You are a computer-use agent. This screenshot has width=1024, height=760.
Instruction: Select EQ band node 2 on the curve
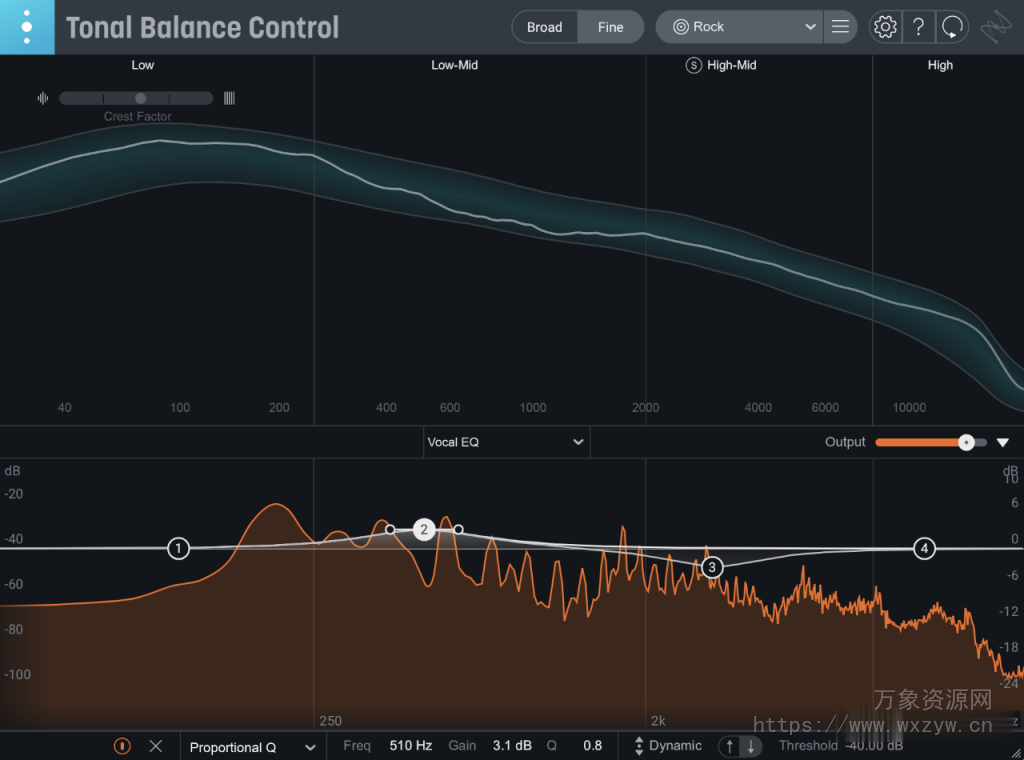coord(424,529)
